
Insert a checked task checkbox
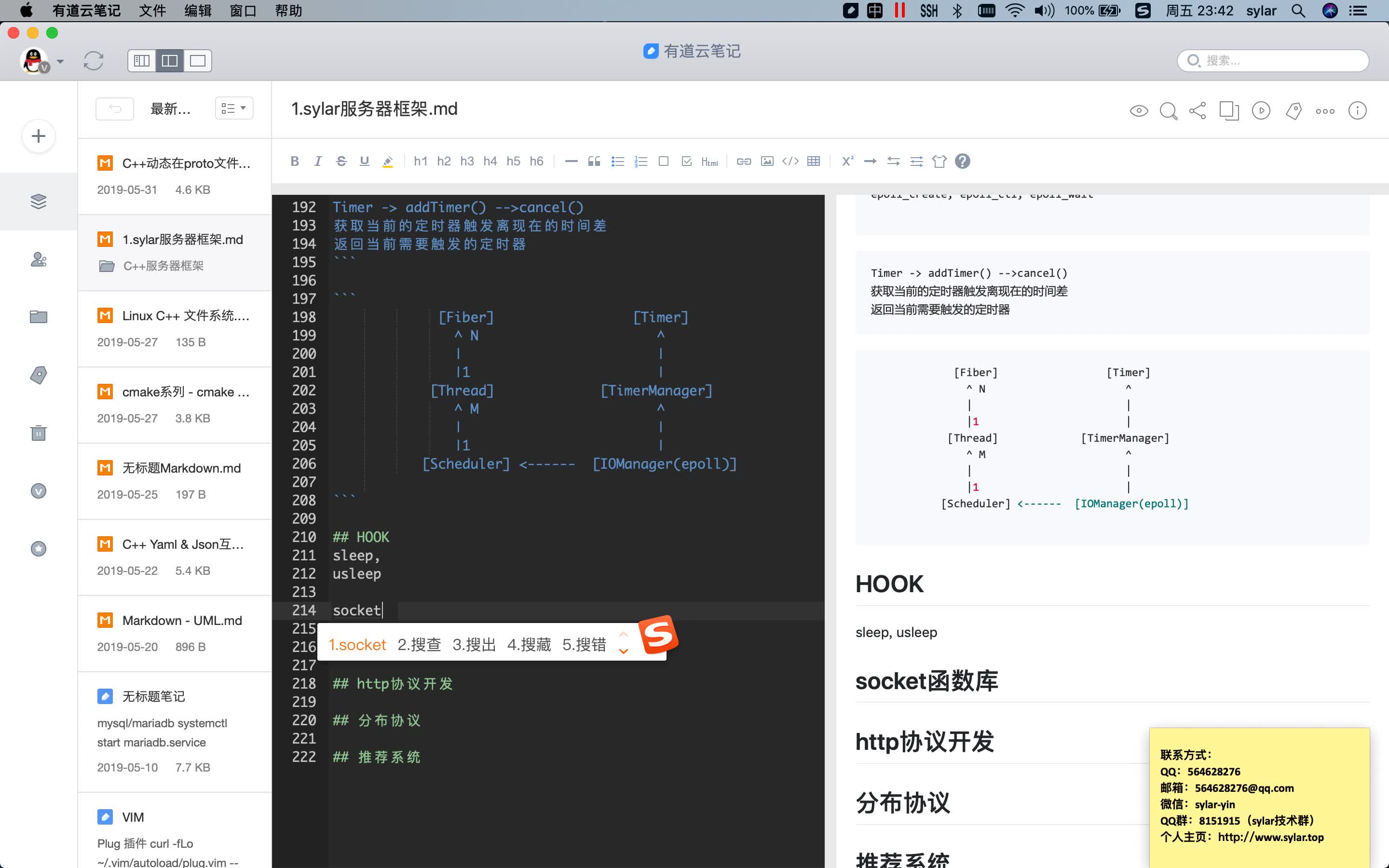point(686,162)
